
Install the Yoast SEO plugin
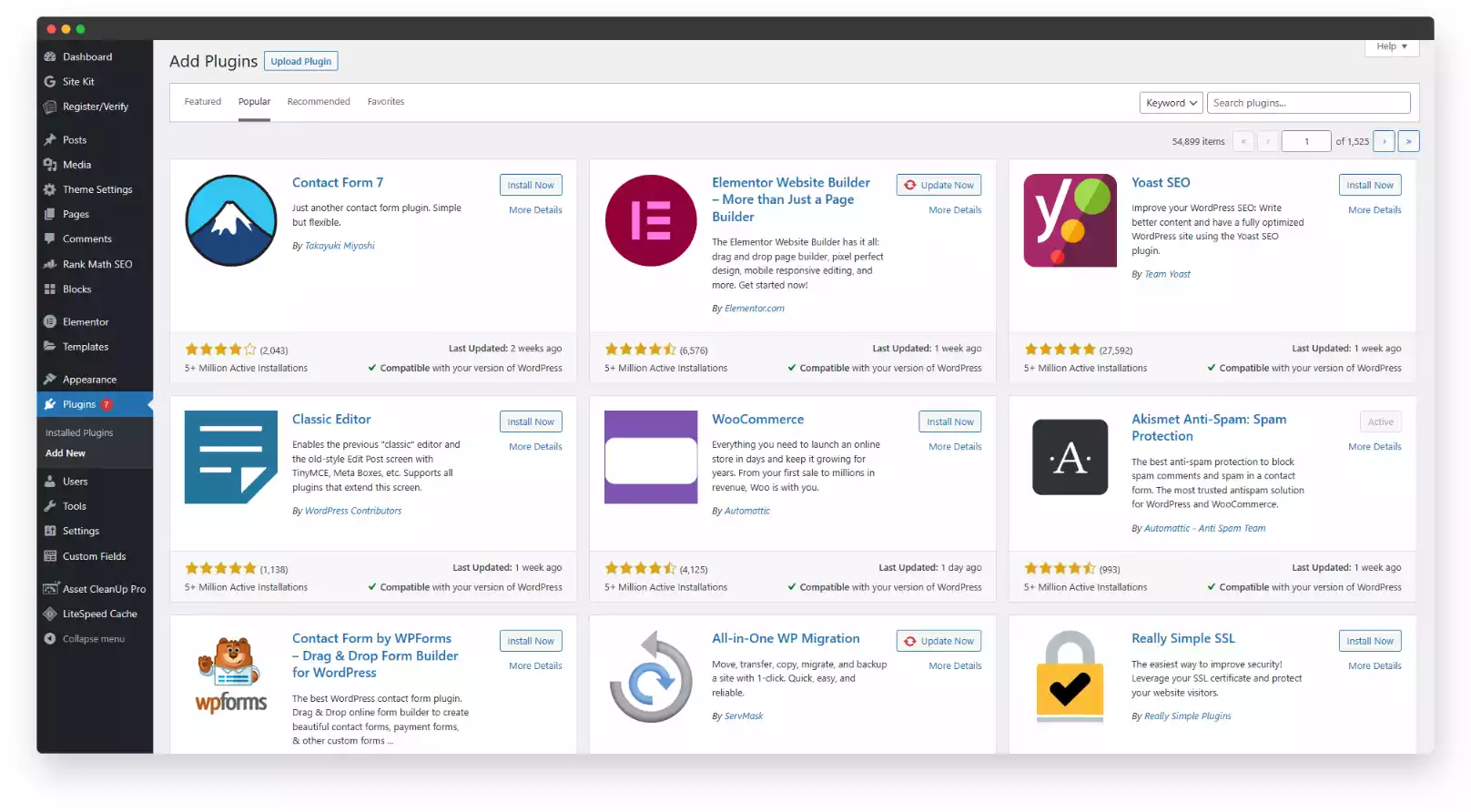(1370, 185)
